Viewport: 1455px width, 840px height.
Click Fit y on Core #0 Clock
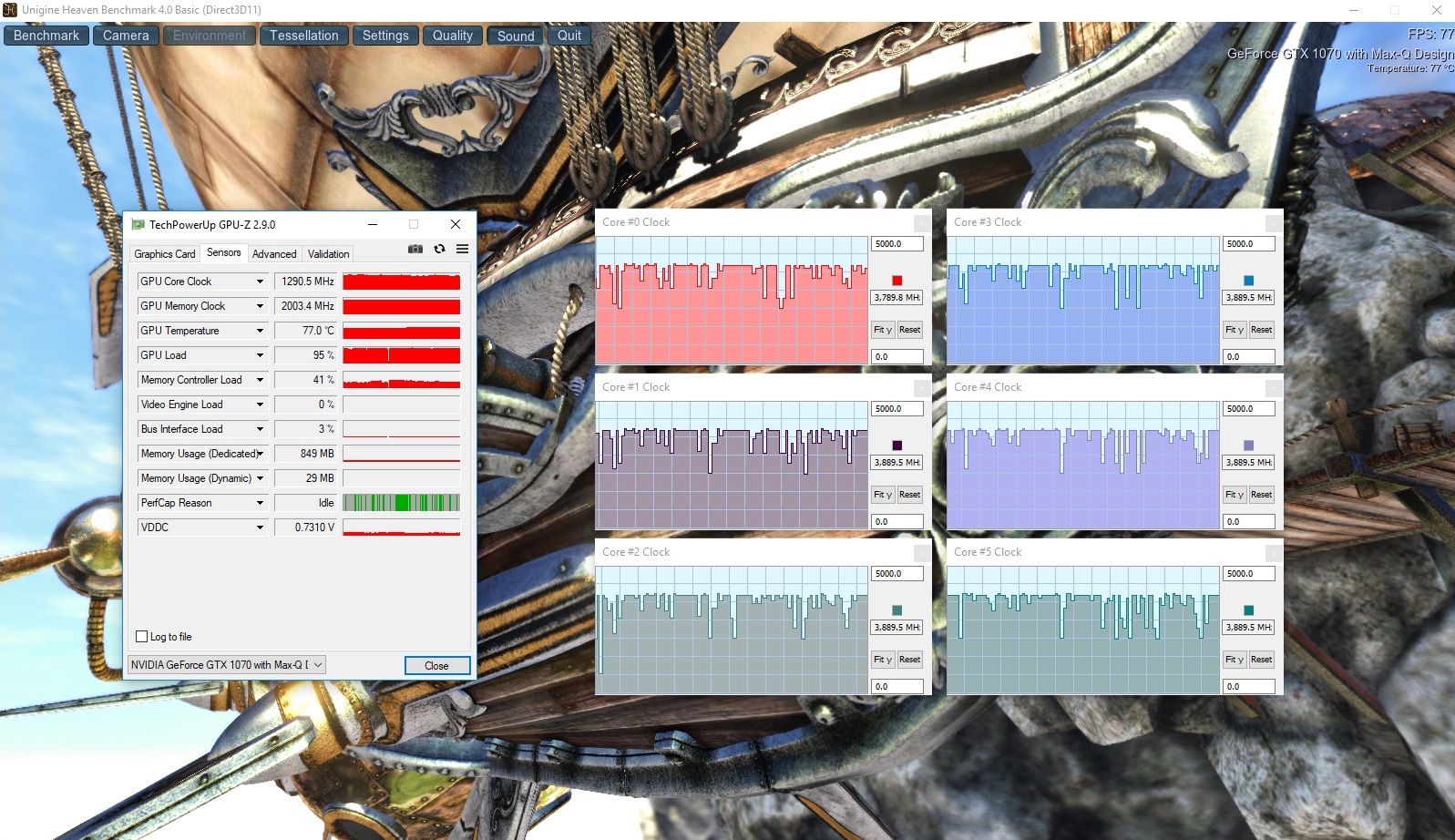(x=883, y=330)
